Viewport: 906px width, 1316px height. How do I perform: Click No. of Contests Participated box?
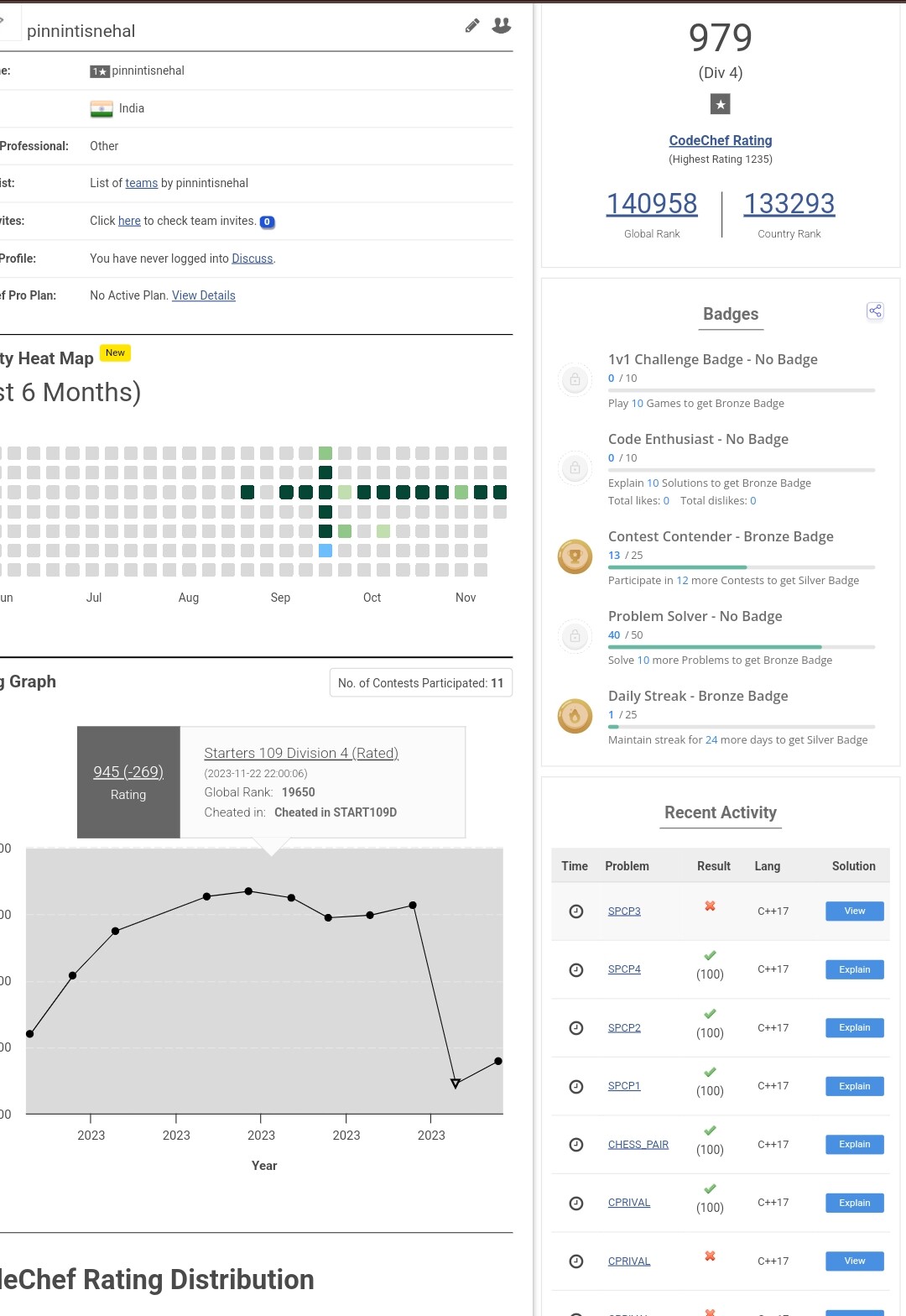click(421, 683)
